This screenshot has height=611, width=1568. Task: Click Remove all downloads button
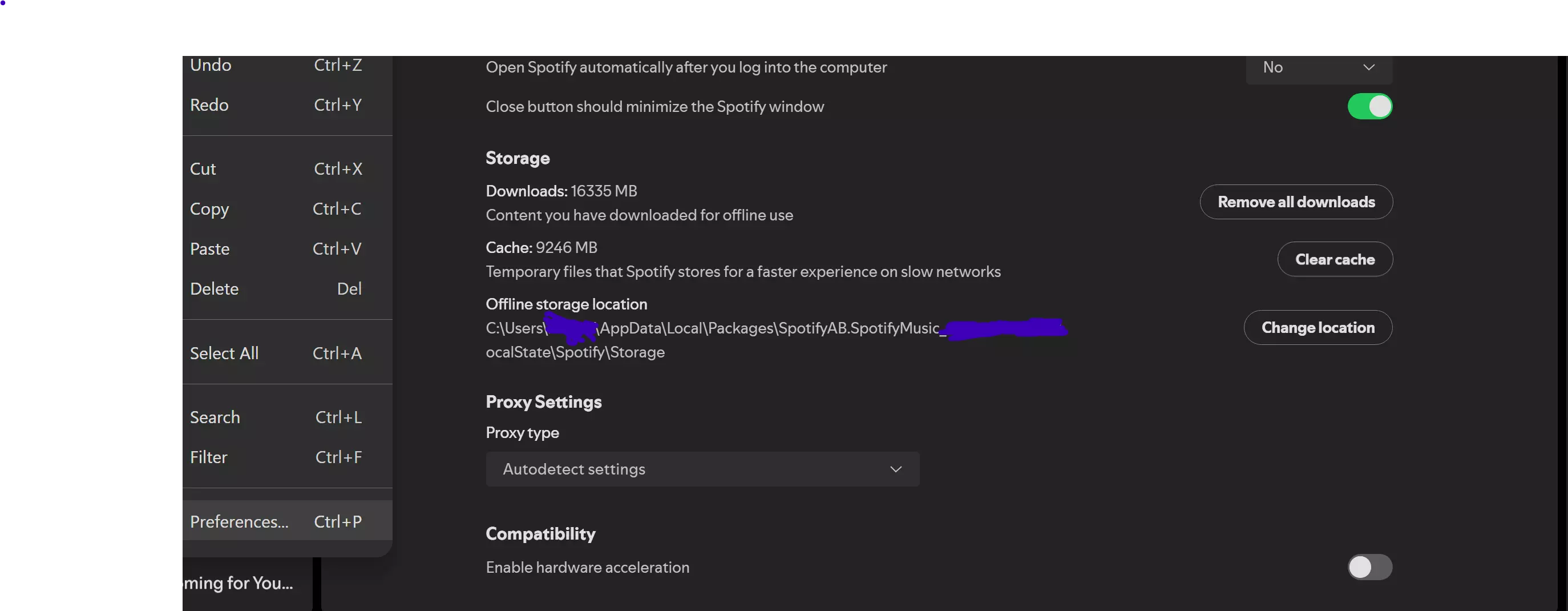pyautogui.click(x=1296, y=202)
